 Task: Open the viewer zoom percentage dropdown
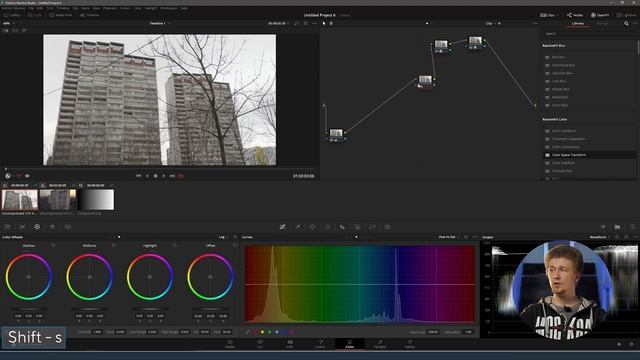coord(8,24)
